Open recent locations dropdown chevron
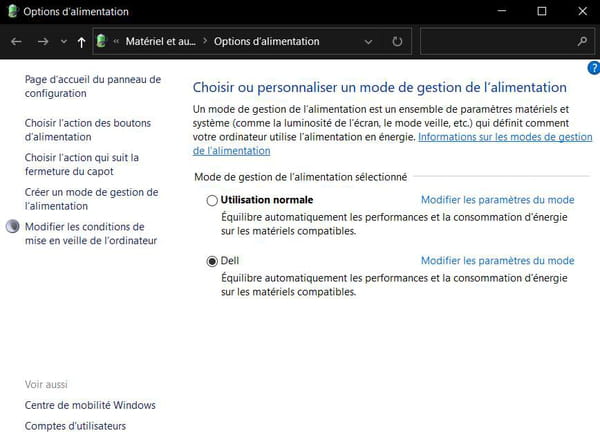 click(x=64, y=41)
